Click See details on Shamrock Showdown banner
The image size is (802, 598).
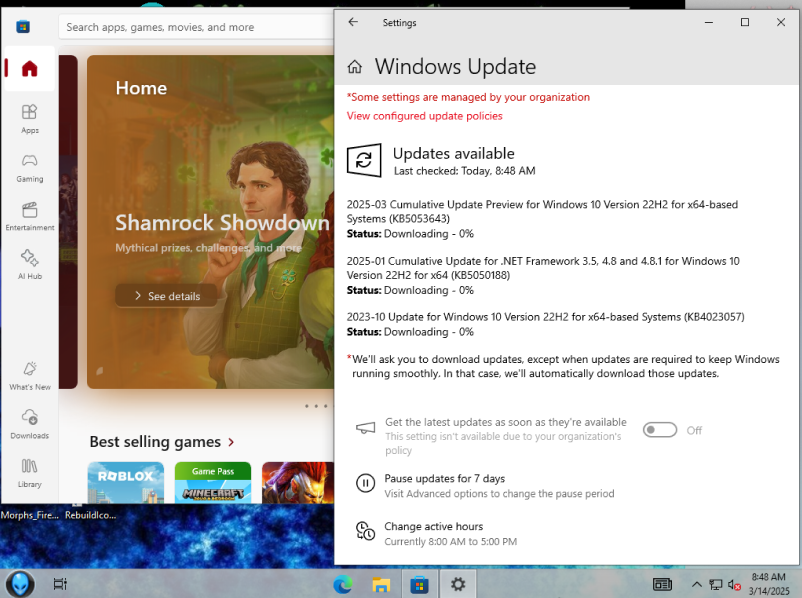[167, 296]
